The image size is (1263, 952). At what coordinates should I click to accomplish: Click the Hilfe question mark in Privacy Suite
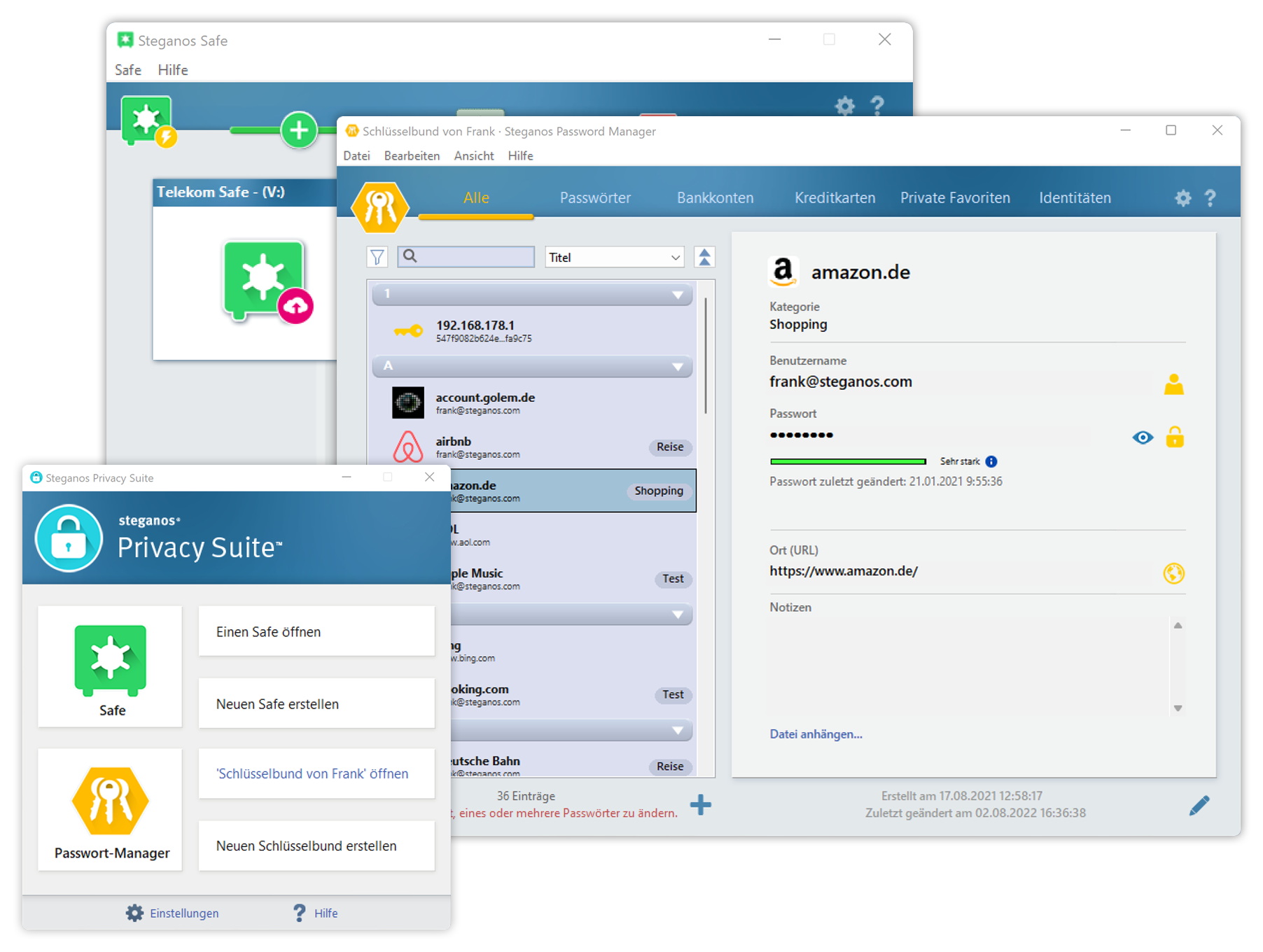[x=300, y=913]
